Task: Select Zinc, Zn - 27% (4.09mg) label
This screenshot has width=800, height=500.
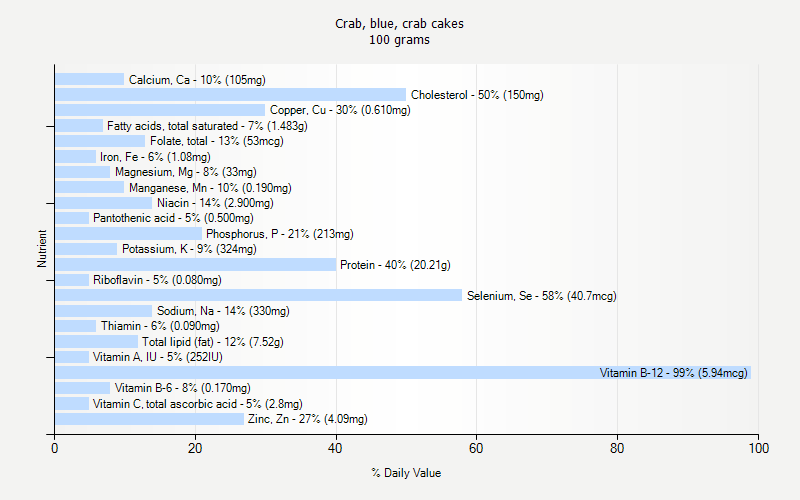Action: (x=308, y=419)
